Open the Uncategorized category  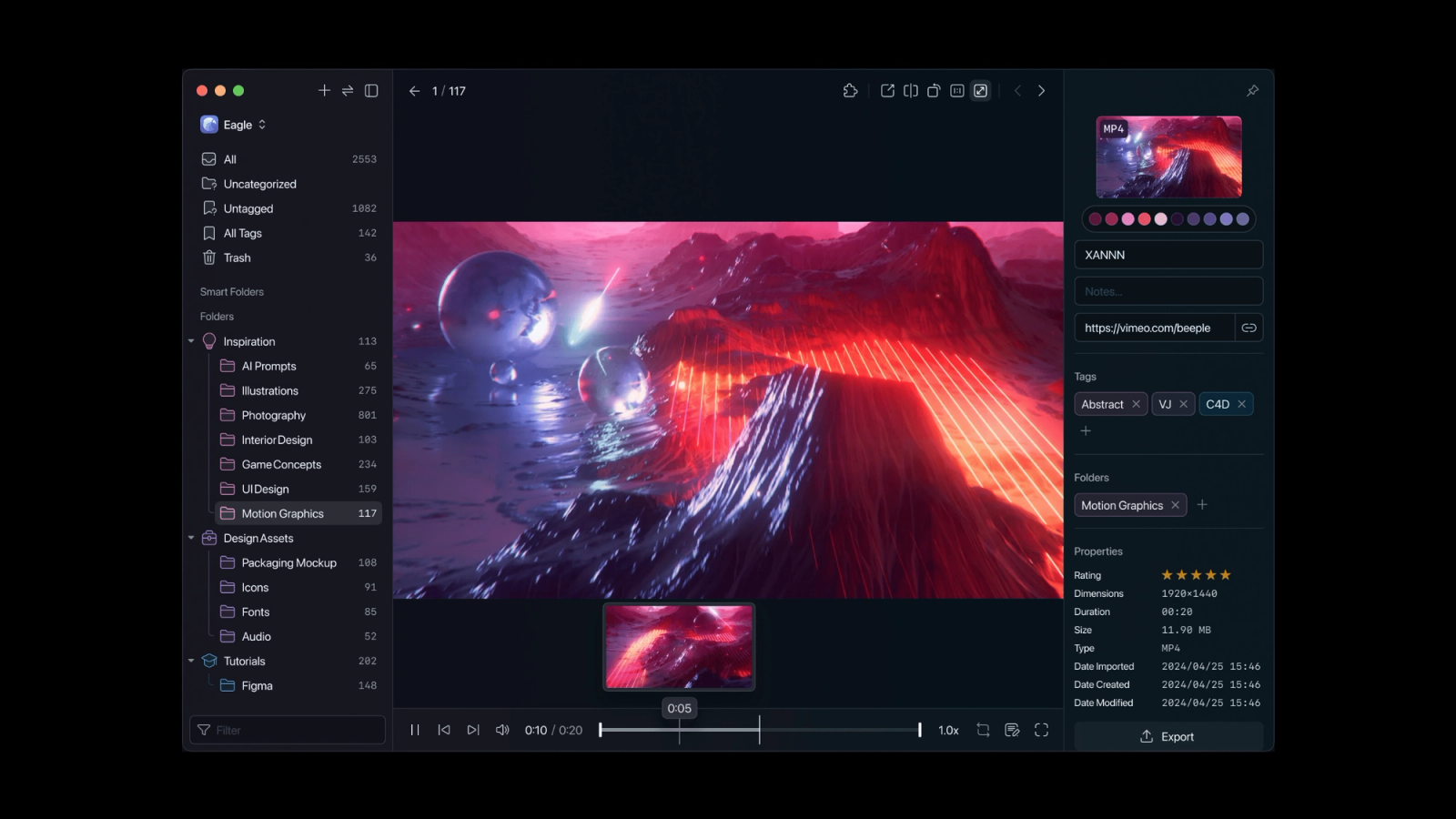click(x=289, y=184)
